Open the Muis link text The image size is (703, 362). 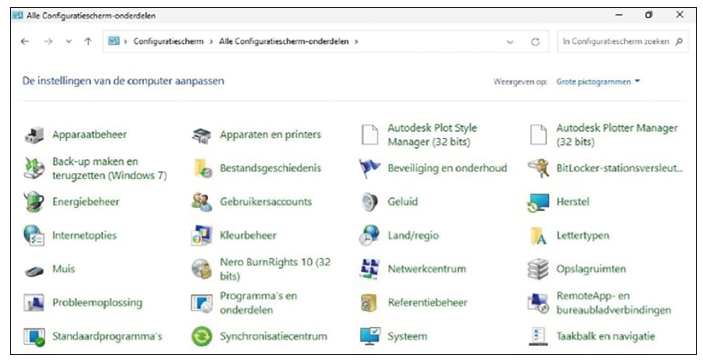64,269
